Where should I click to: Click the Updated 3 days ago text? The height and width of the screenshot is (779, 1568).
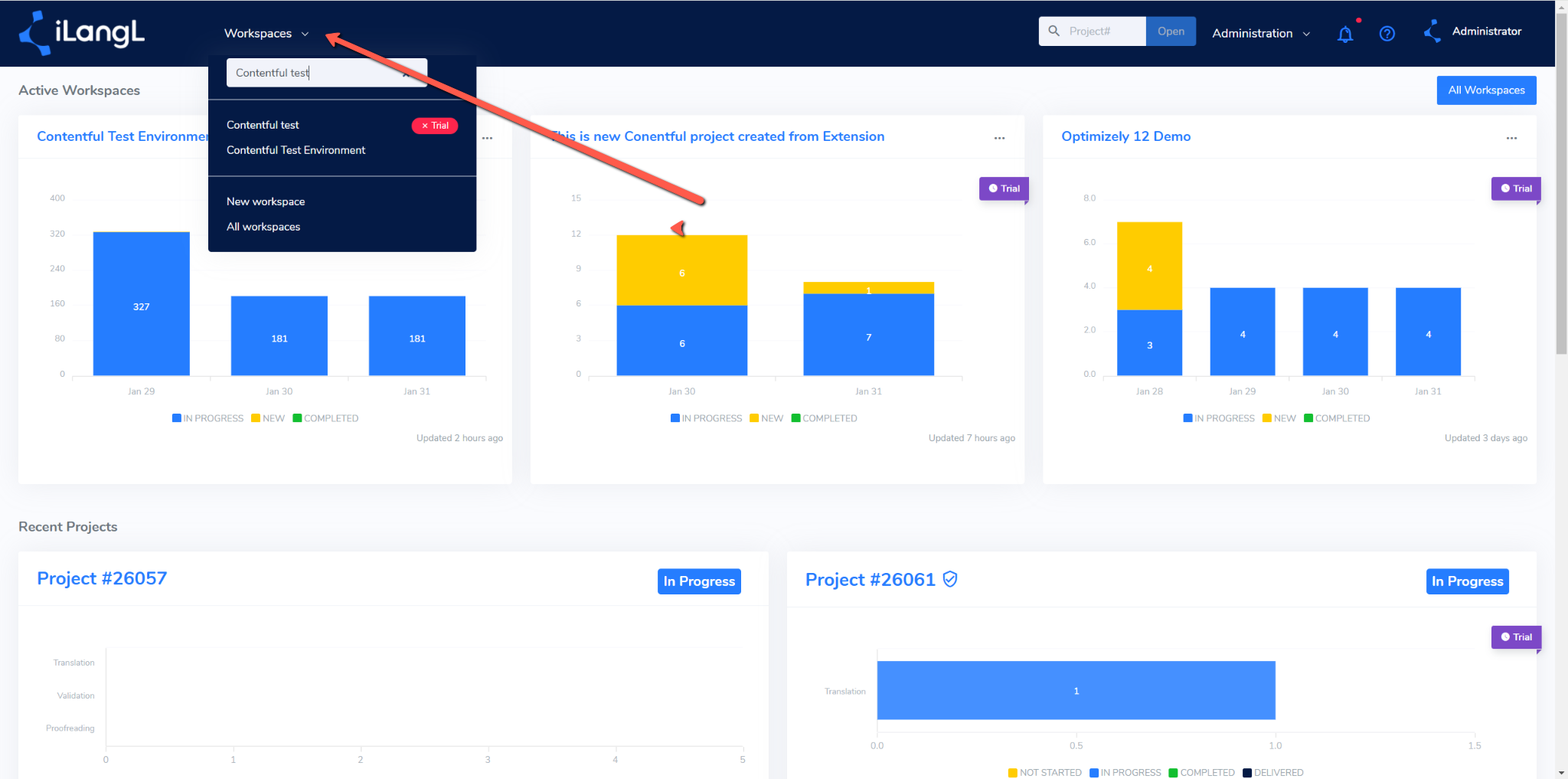1485,438
